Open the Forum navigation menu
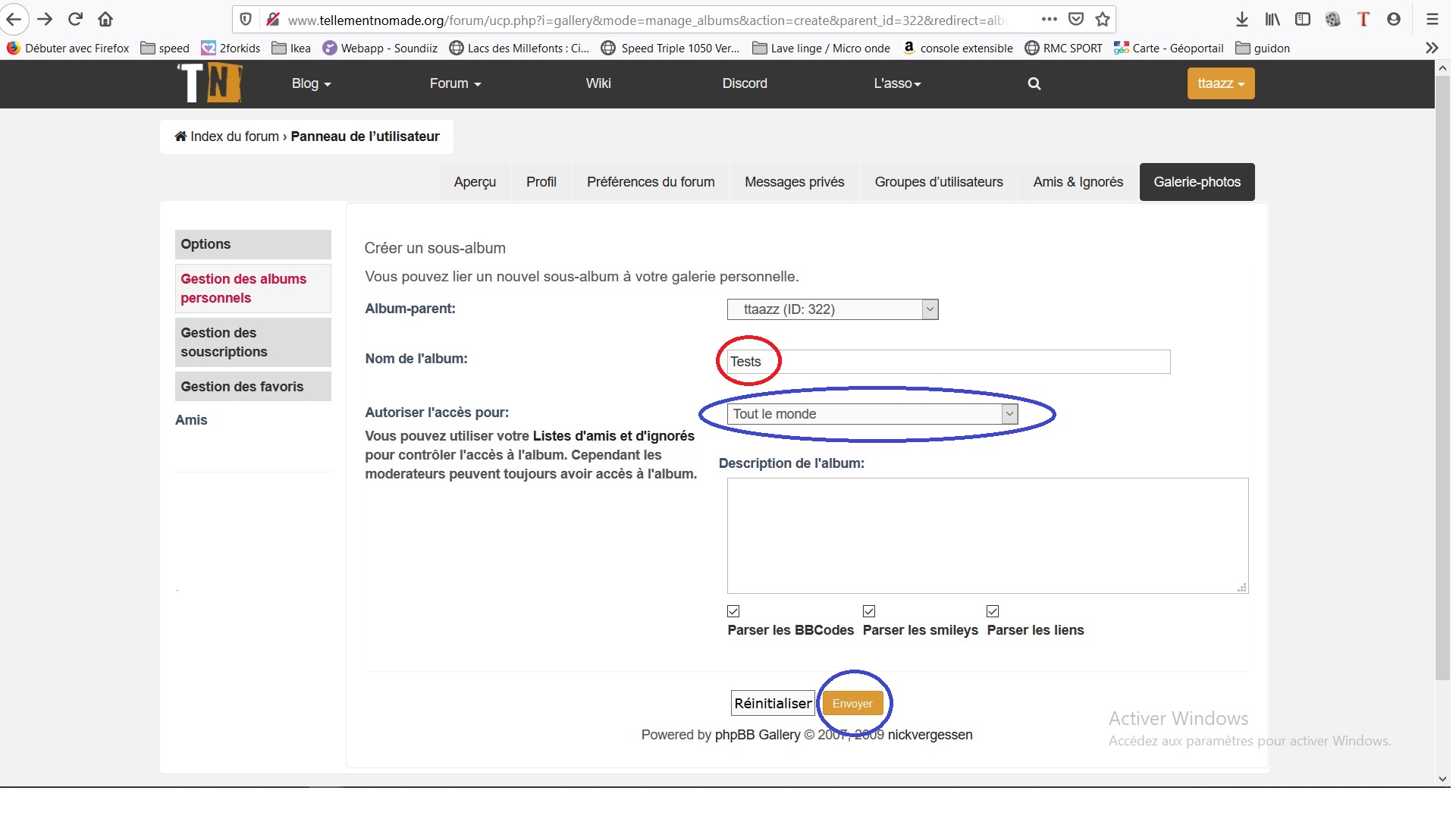This screenshot has width=1456, height=819. (x=455, y=83)
